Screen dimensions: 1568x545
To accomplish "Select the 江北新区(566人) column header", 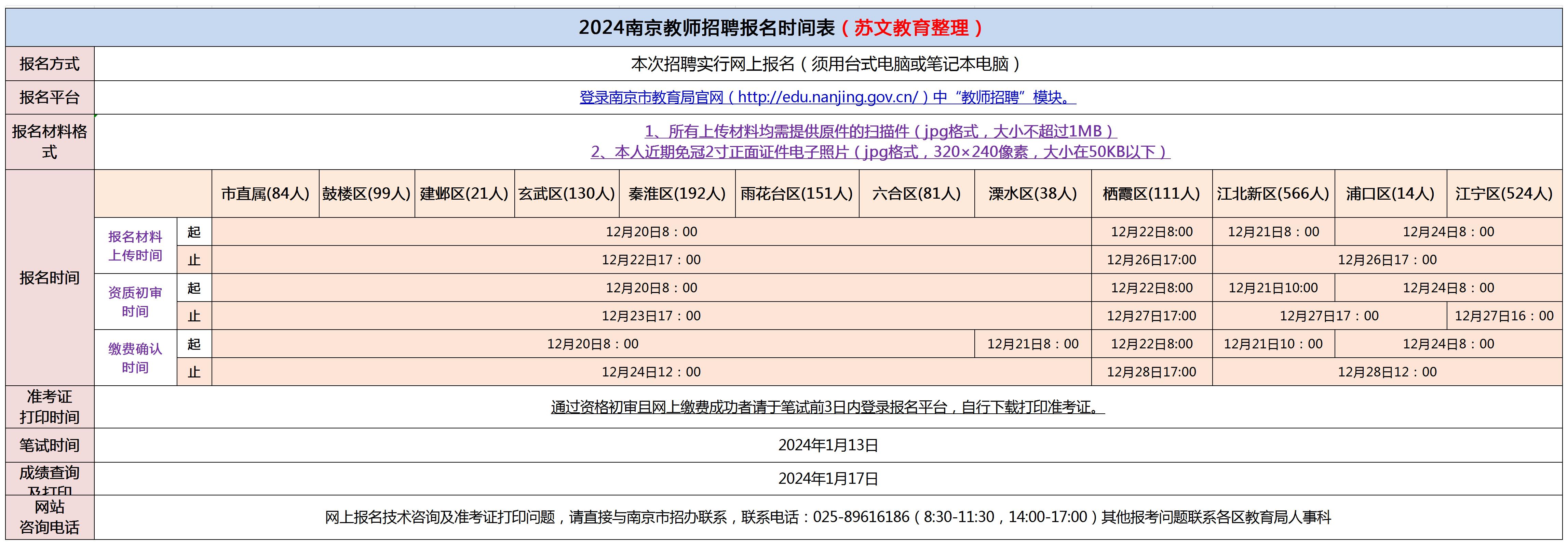I will pos(1273,194).
